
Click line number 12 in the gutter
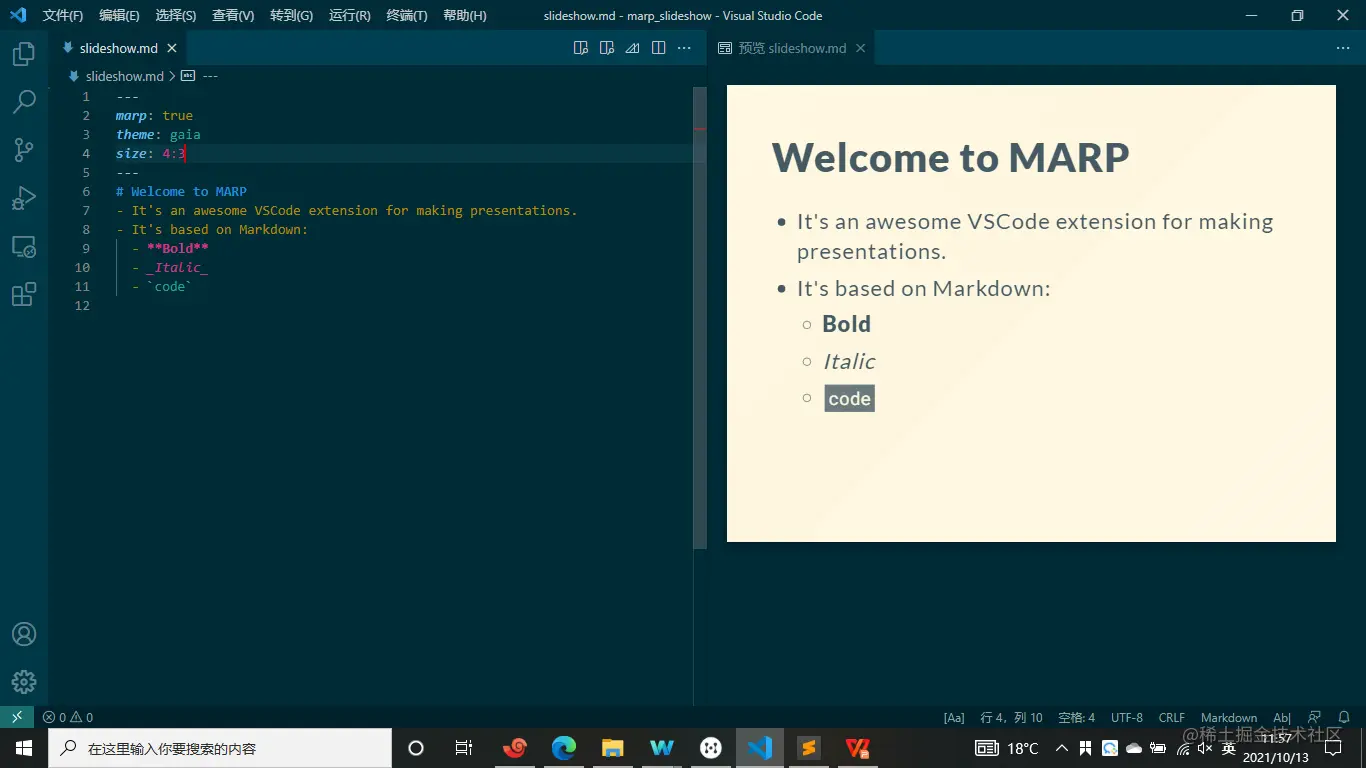(82, 305)
